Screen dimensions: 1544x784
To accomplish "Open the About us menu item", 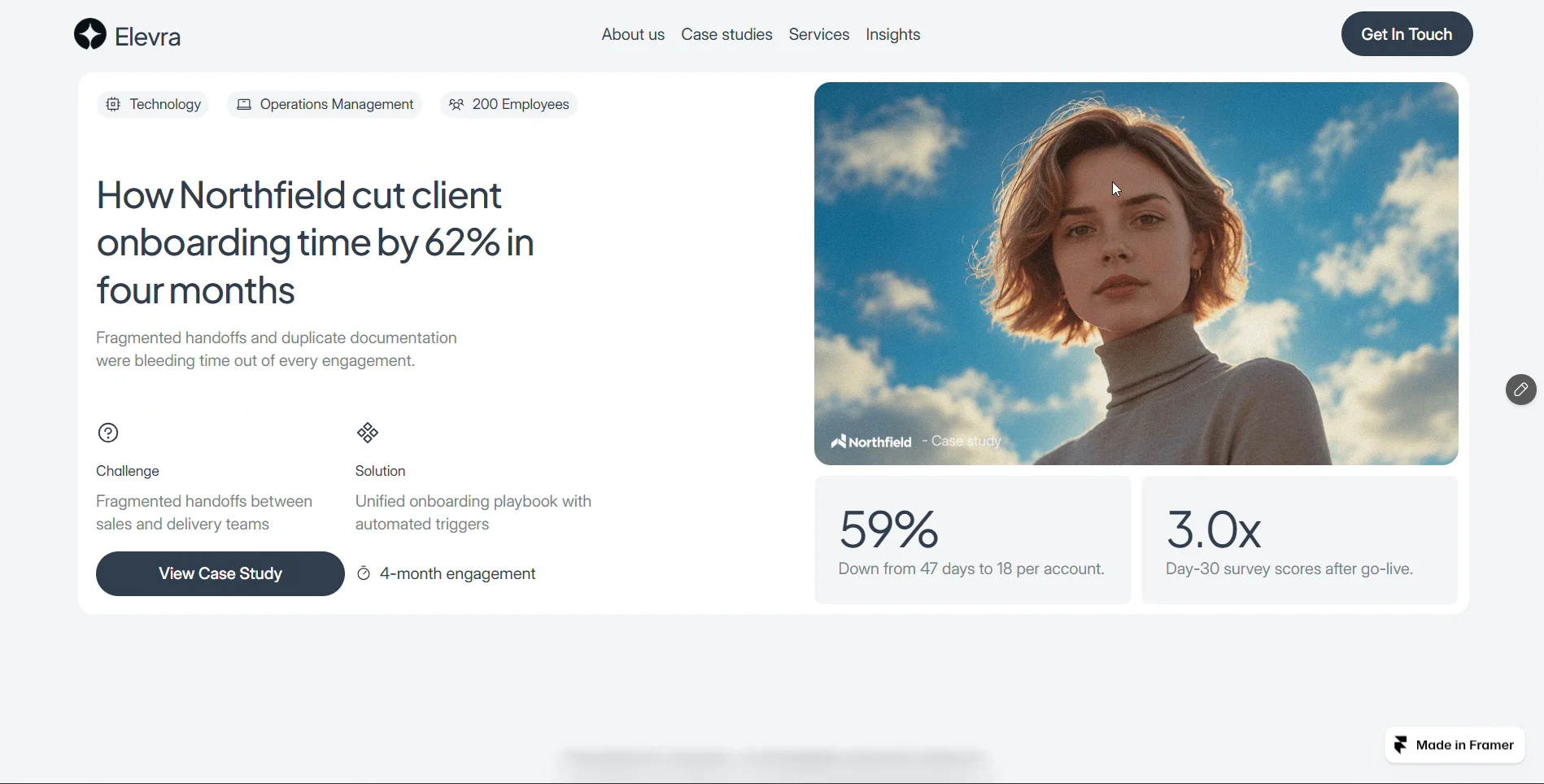I will pos(633,34).
